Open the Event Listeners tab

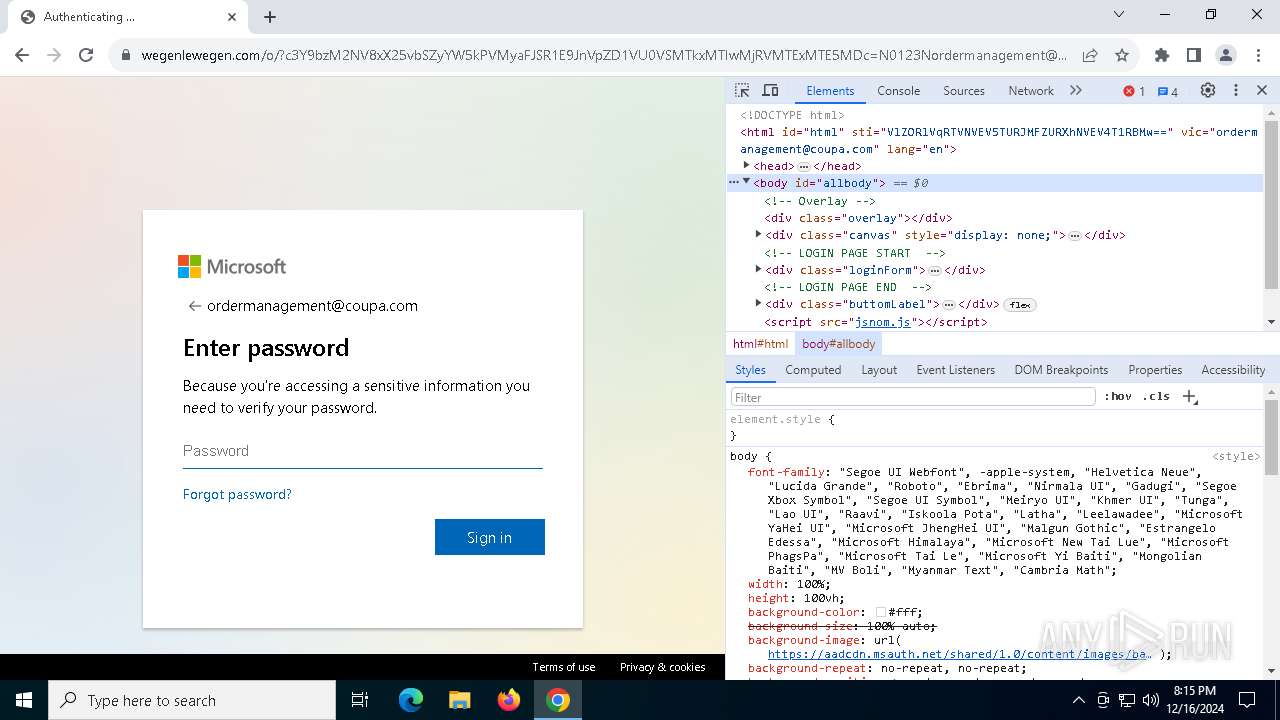955,370
